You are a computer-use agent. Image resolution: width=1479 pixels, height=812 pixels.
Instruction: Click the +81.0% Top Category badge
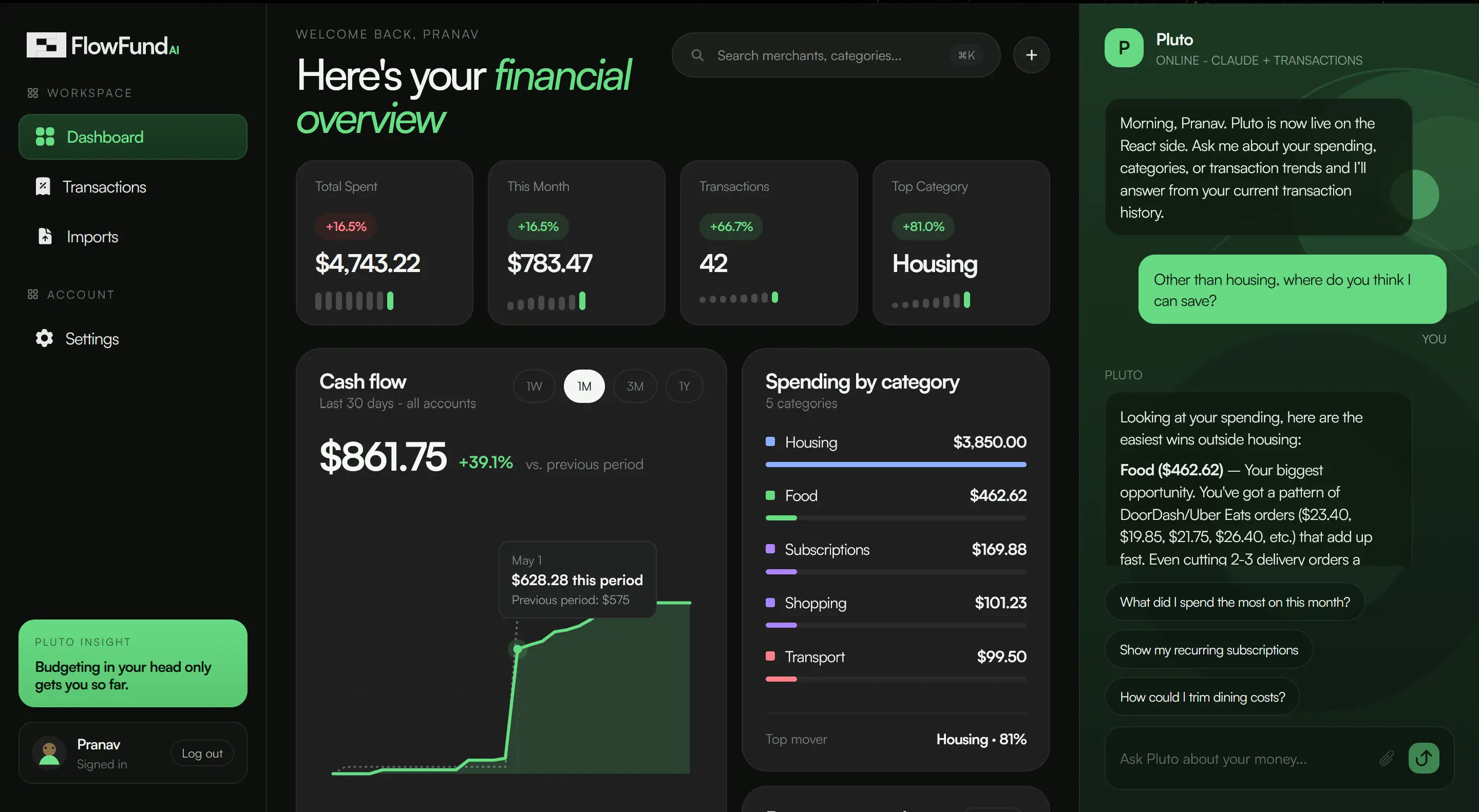[923, 226]
